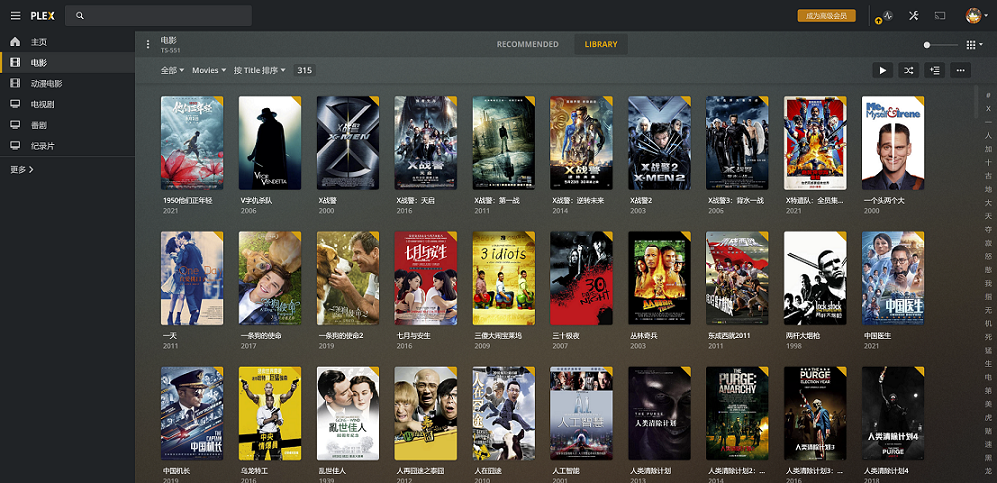This screenshot has width=997, height=483.
Task: Click the home icon in sidebar
Action: coord(15,41)
